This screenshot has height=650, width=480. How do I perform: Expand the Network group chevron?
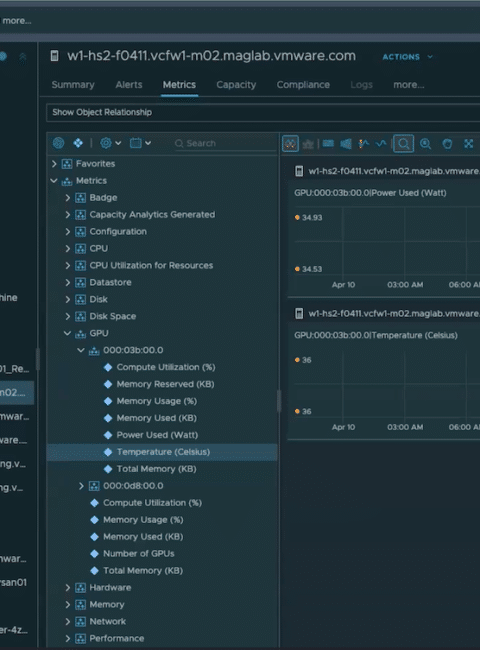[x=68, y=621]
